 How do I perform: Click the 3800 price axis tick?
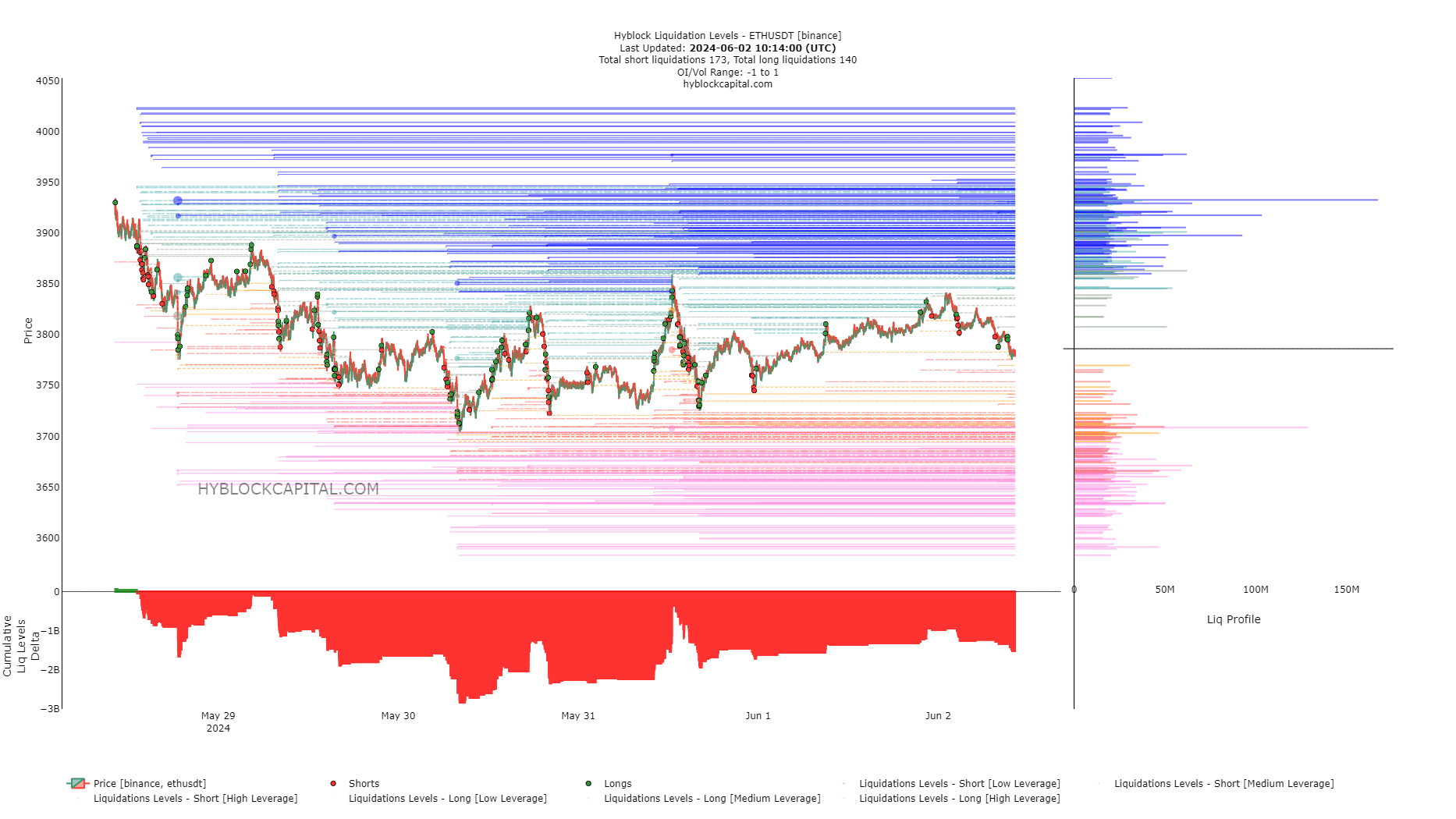click(48, 335)
